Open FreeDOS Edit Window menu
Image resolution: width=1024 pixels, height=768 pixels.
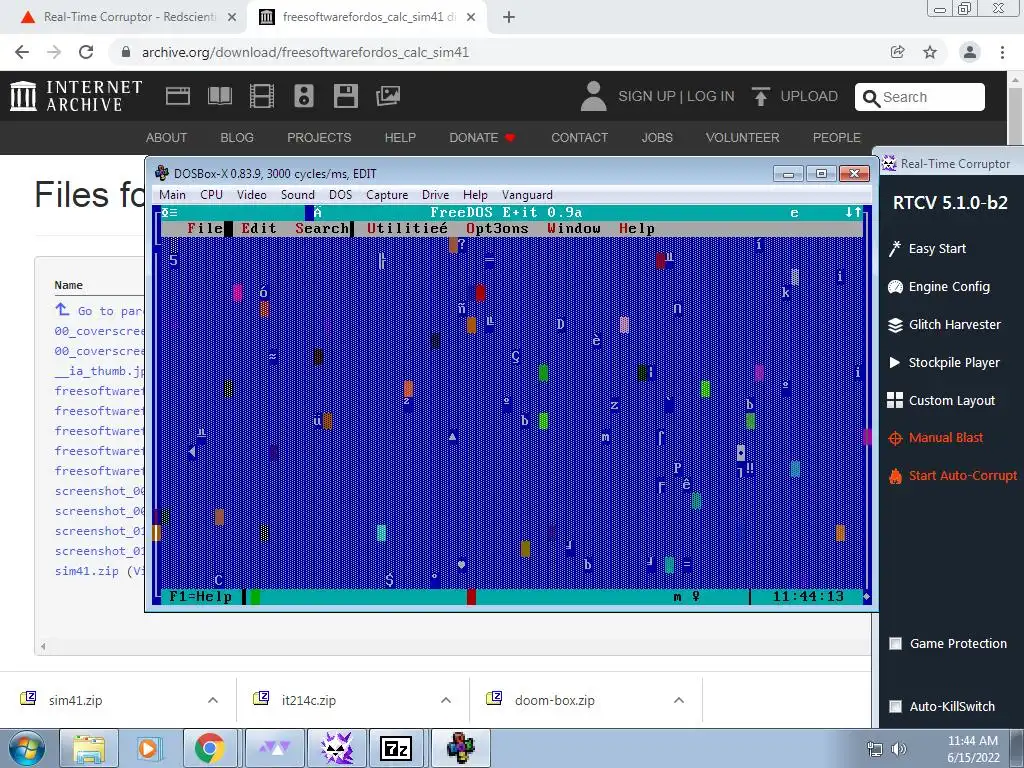(573, 229)
